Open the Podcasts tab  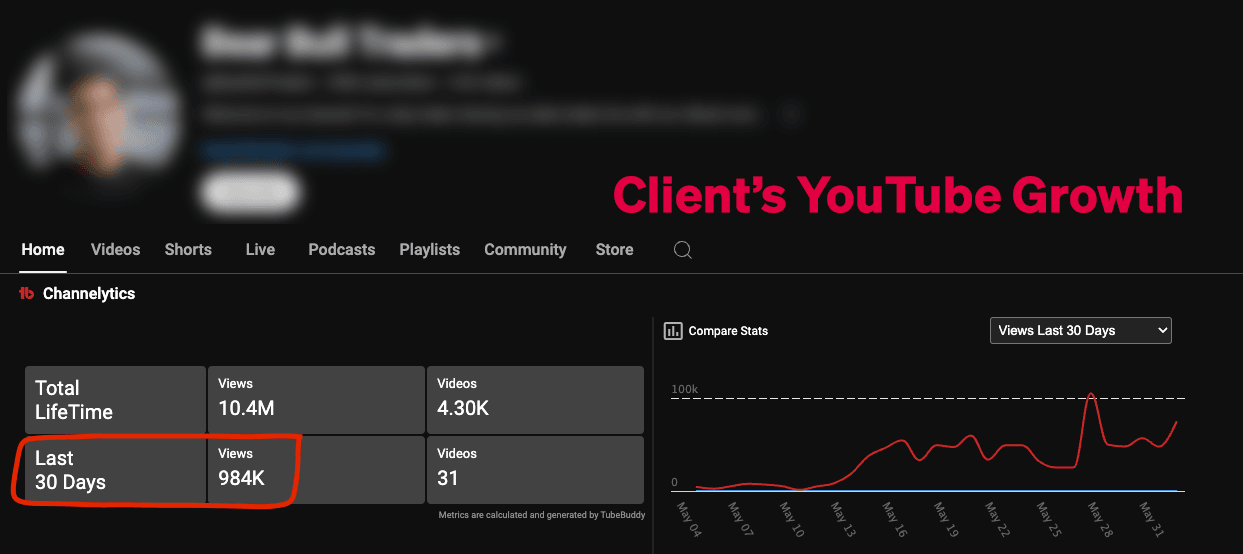[341, 250]
